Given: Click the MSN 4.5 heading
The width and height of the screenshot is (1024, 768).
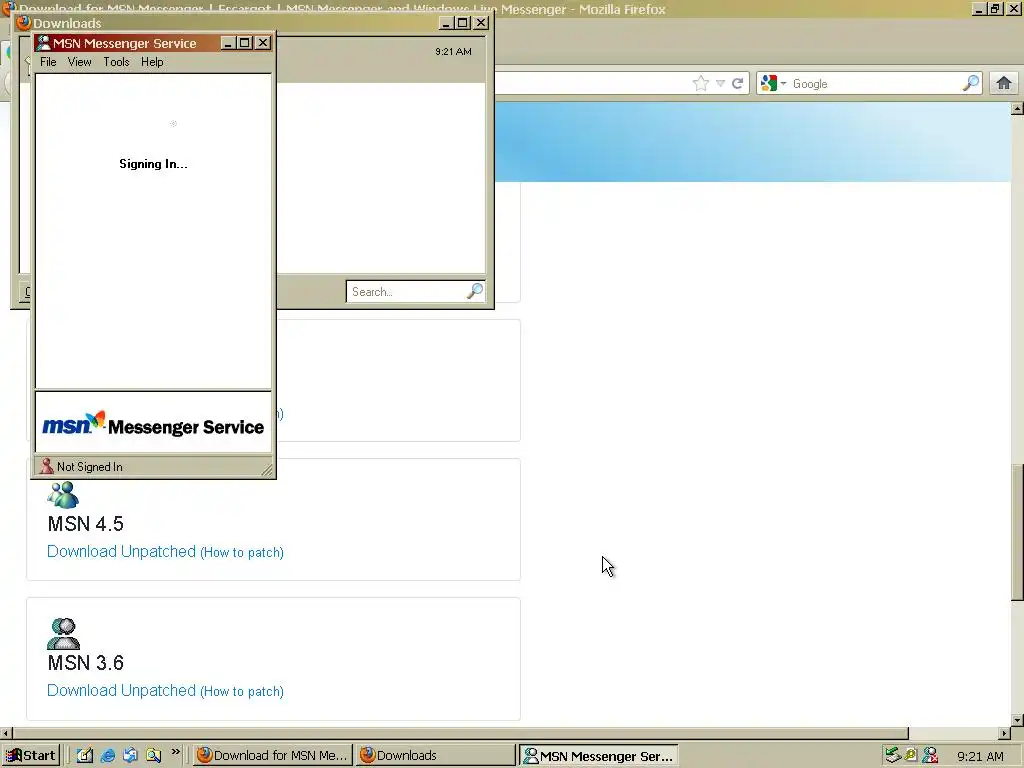Looking at the screenshot, I should coord(86,524).
